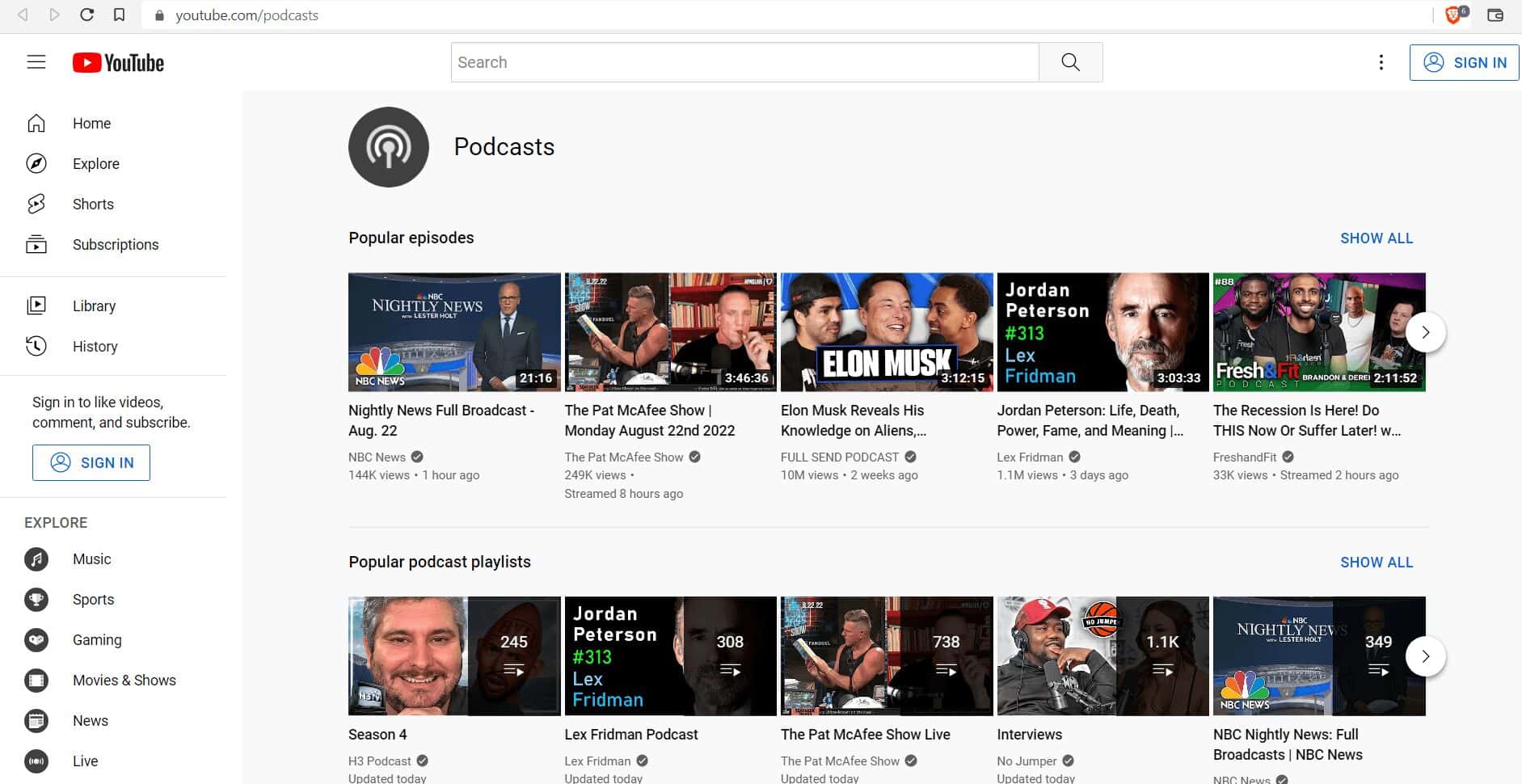Open the browser wallet icon

[1495, 15]
